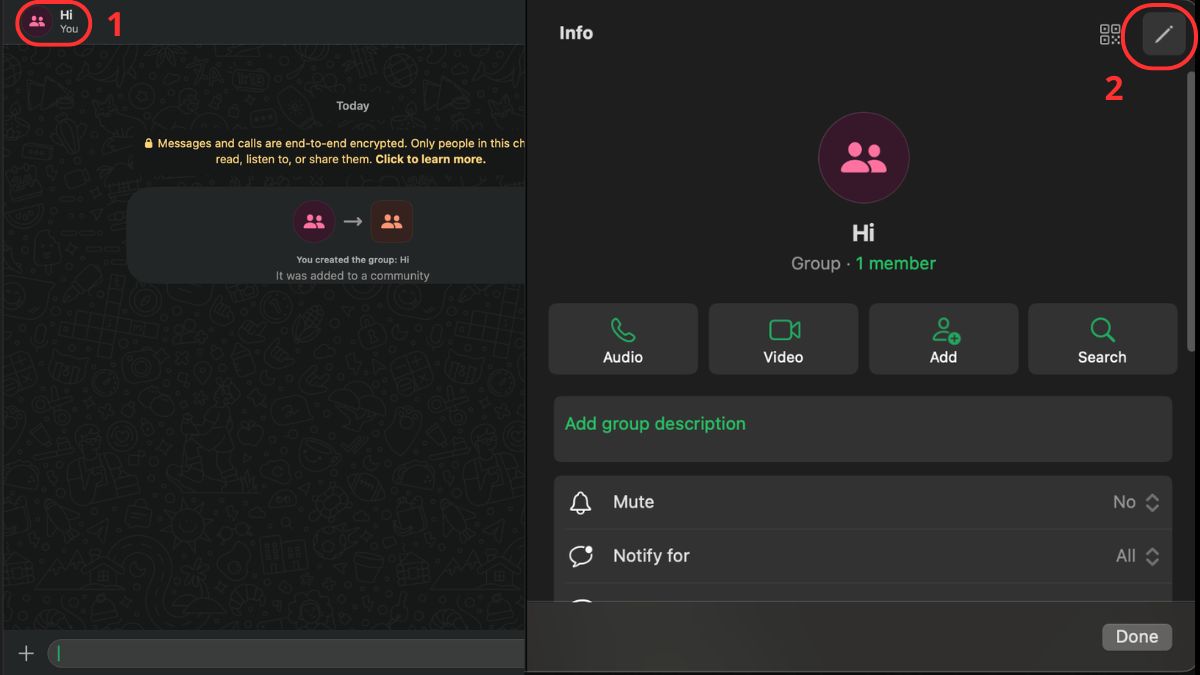Click the bell icon beside Mute
Image resolution: width=1200 pixels, height=675 pixels.
[x=581, y=502]
